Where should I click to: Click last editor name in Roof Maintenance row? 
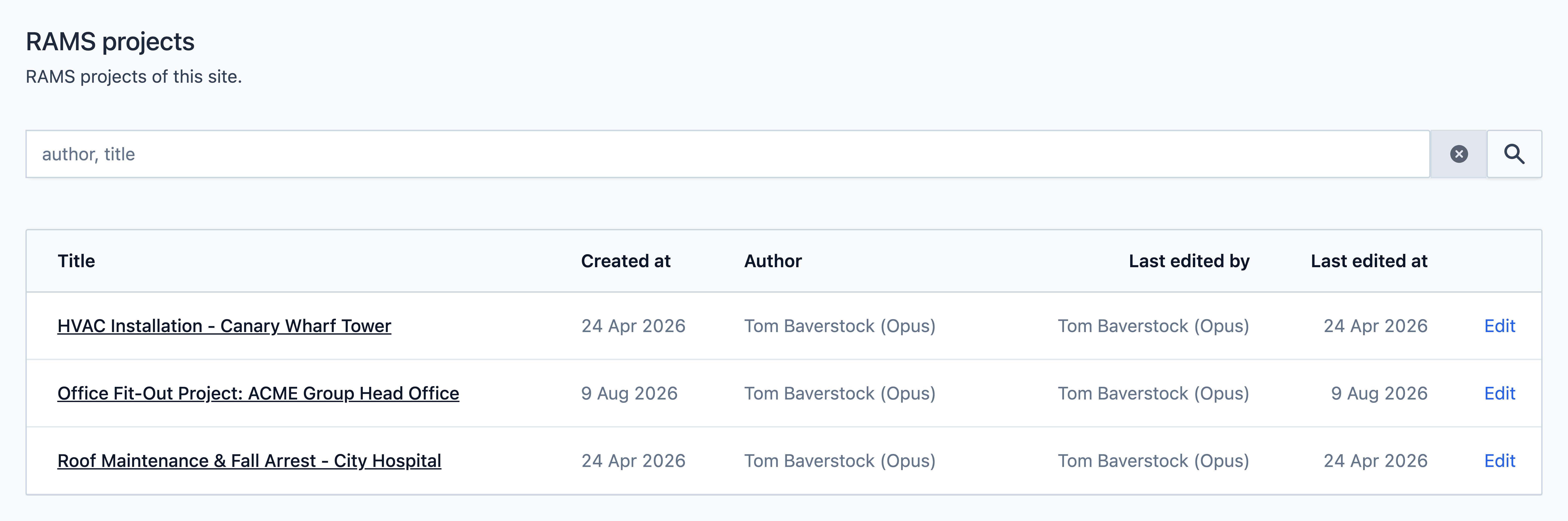click(x=1154, y=461)
